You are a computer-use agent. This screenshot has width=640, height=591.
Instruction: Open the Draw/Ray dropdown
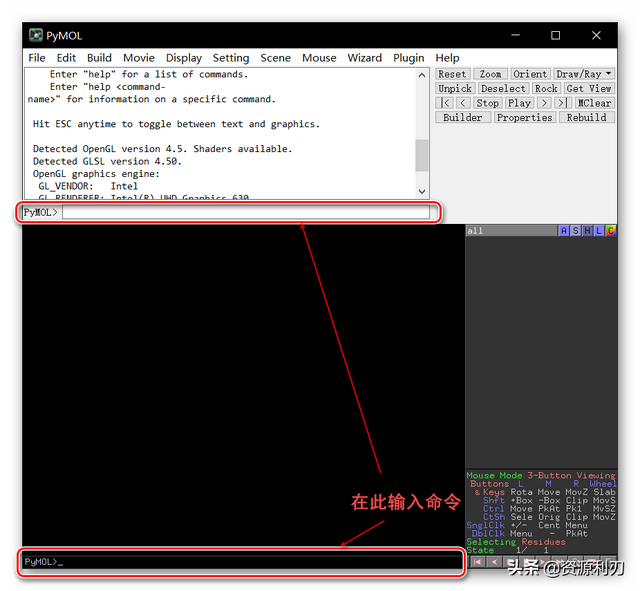(x=584, y=74)
